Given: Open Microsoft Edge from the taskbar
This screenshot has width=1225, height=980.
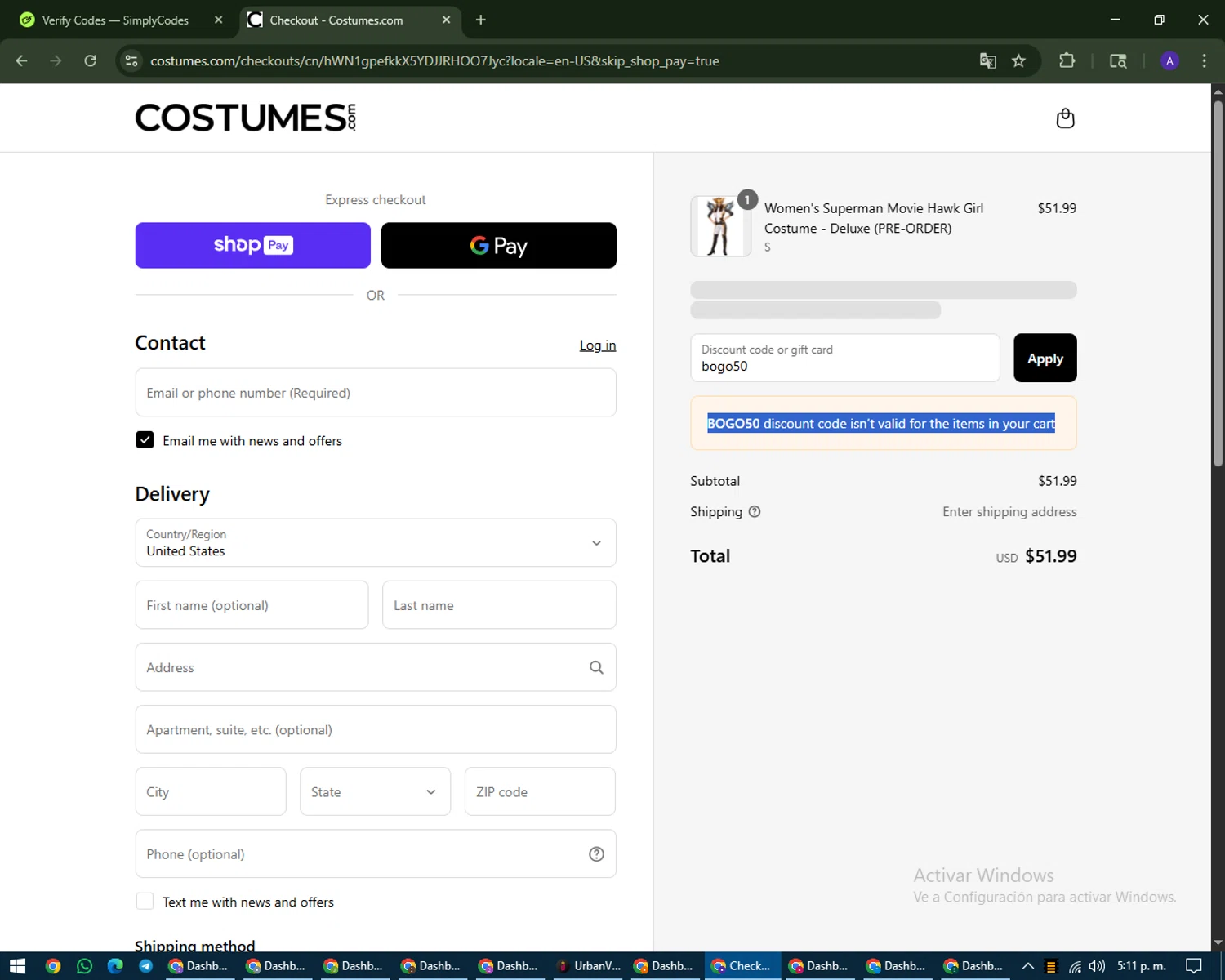Looking at the screenshot, I should (x=115, y=966).
